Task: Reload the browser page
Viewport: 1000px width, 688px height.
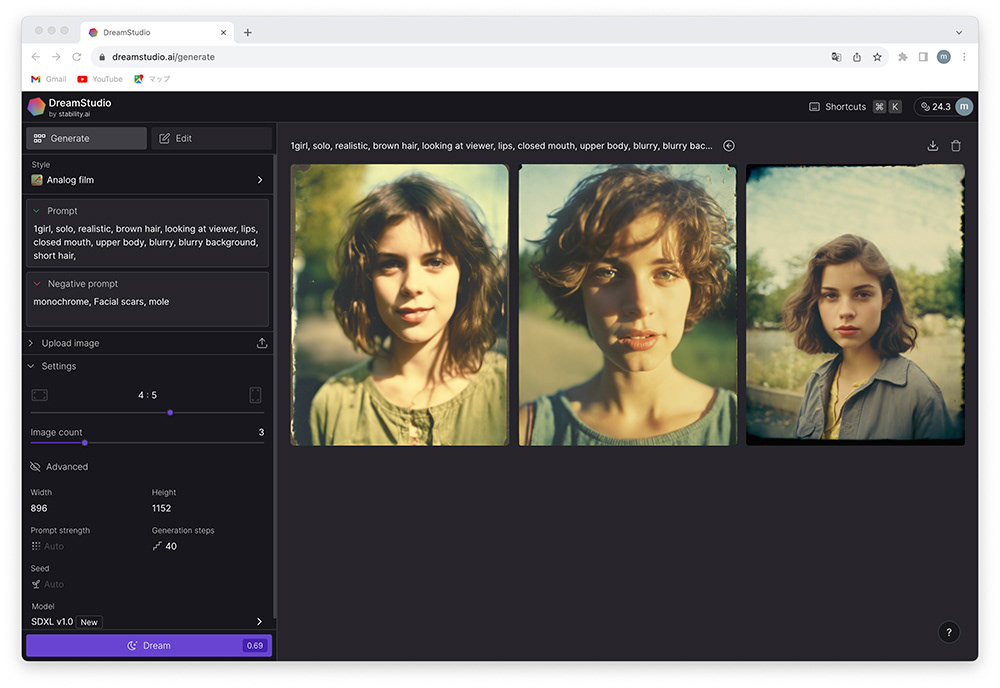Action: pos(77,57)
